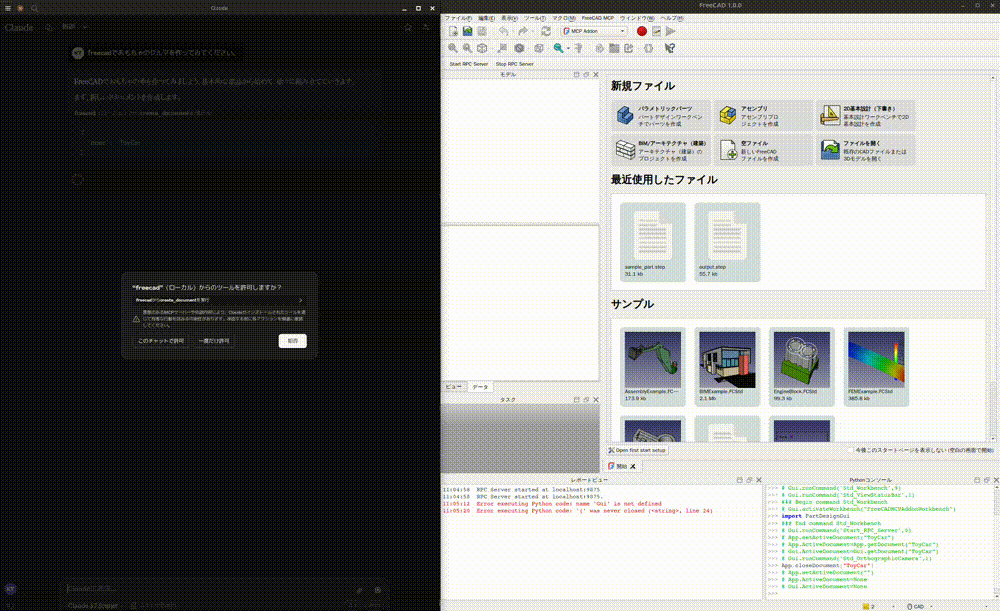Click the What's This help icon

[670, 47]
